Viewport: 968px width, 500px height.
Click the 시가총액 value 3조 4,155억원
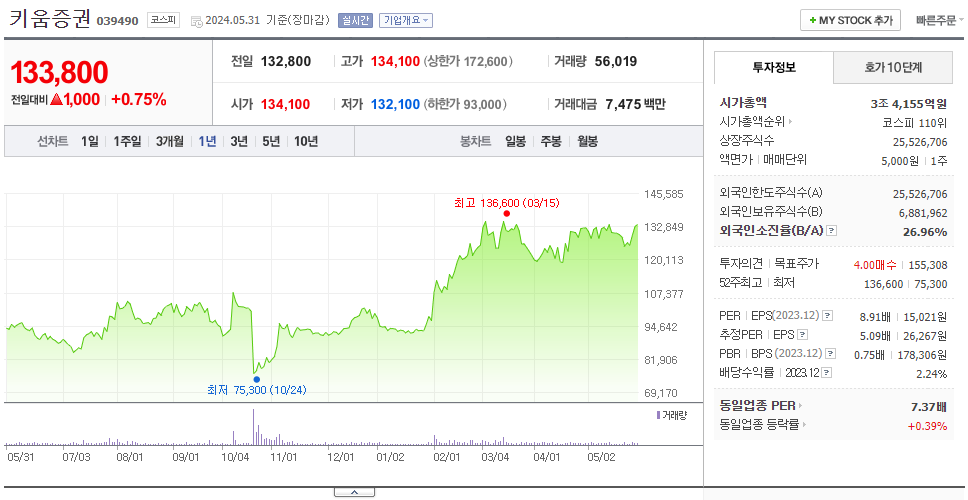tap(909, 104)
